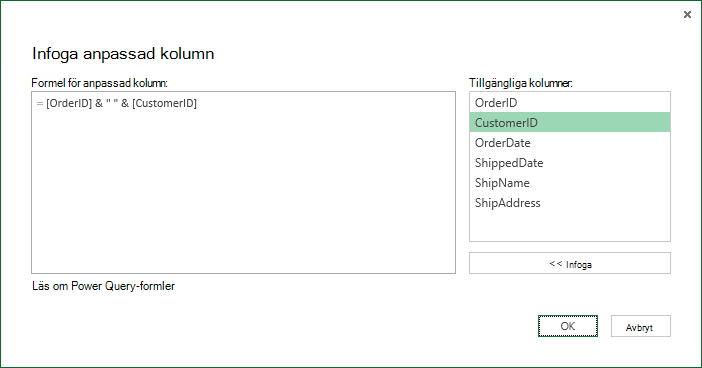Select OrderID in available columns list
Image resolution: width=702 pixels, height=368 pixels.
click(569, 103)
